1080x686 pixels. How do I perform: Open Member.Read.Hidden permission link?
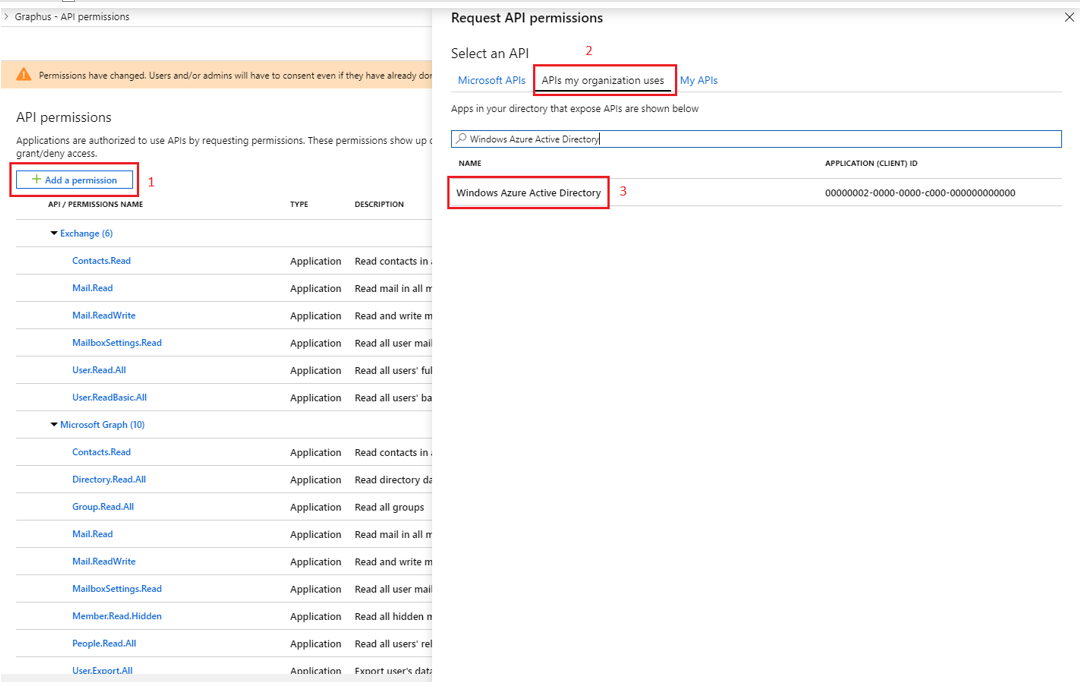coord(117,616)
